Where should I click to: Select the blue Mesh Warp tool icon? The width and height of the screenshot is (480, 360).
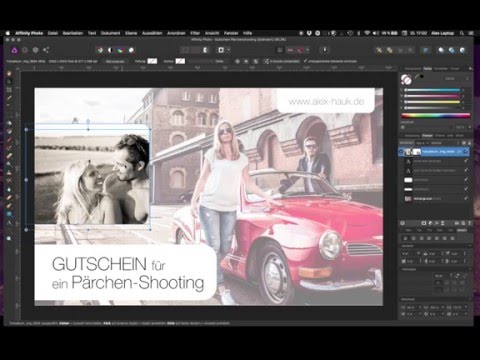(x=9, y=214)
